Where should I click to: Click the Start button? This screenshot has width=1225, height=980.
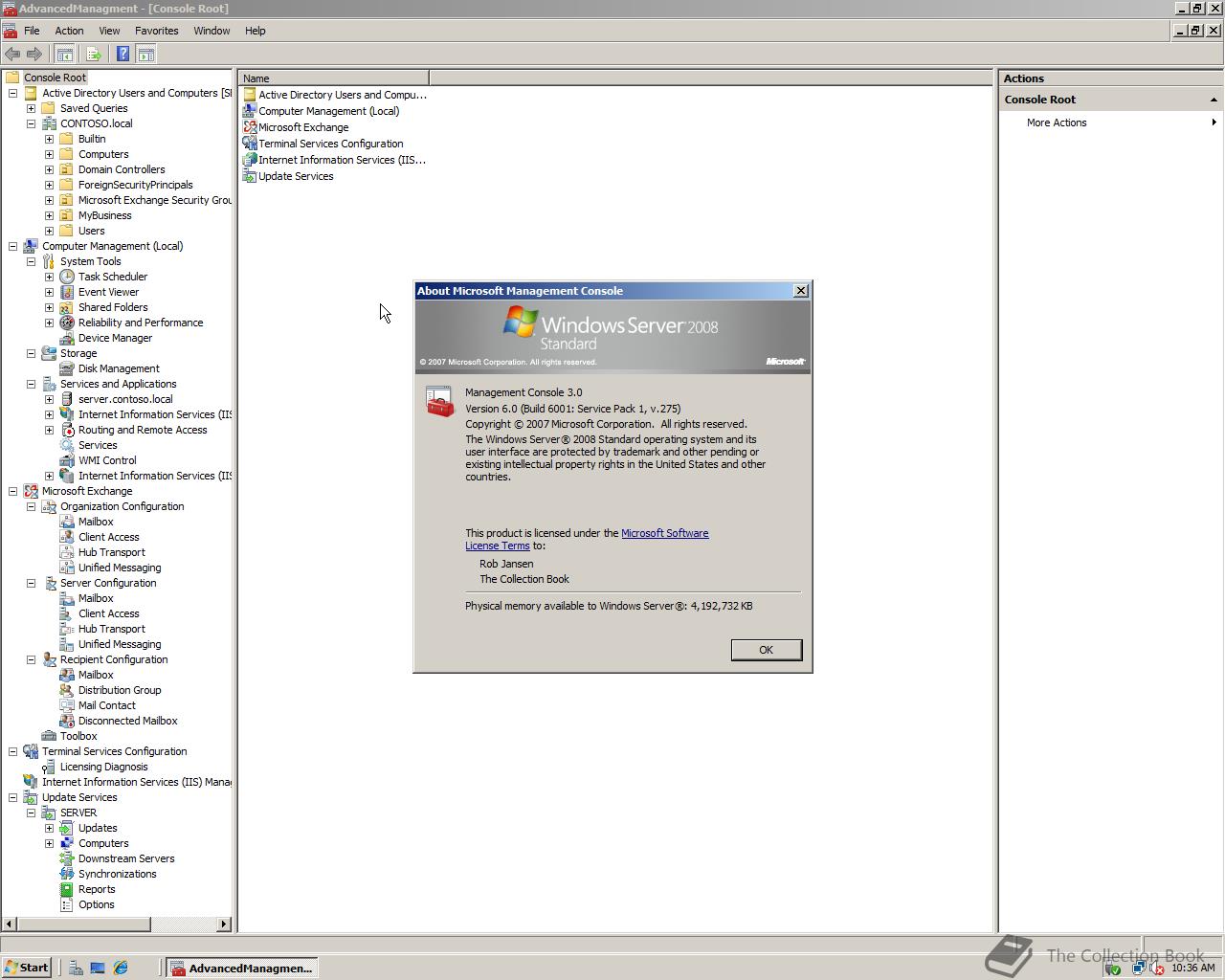tap(27, 968)
